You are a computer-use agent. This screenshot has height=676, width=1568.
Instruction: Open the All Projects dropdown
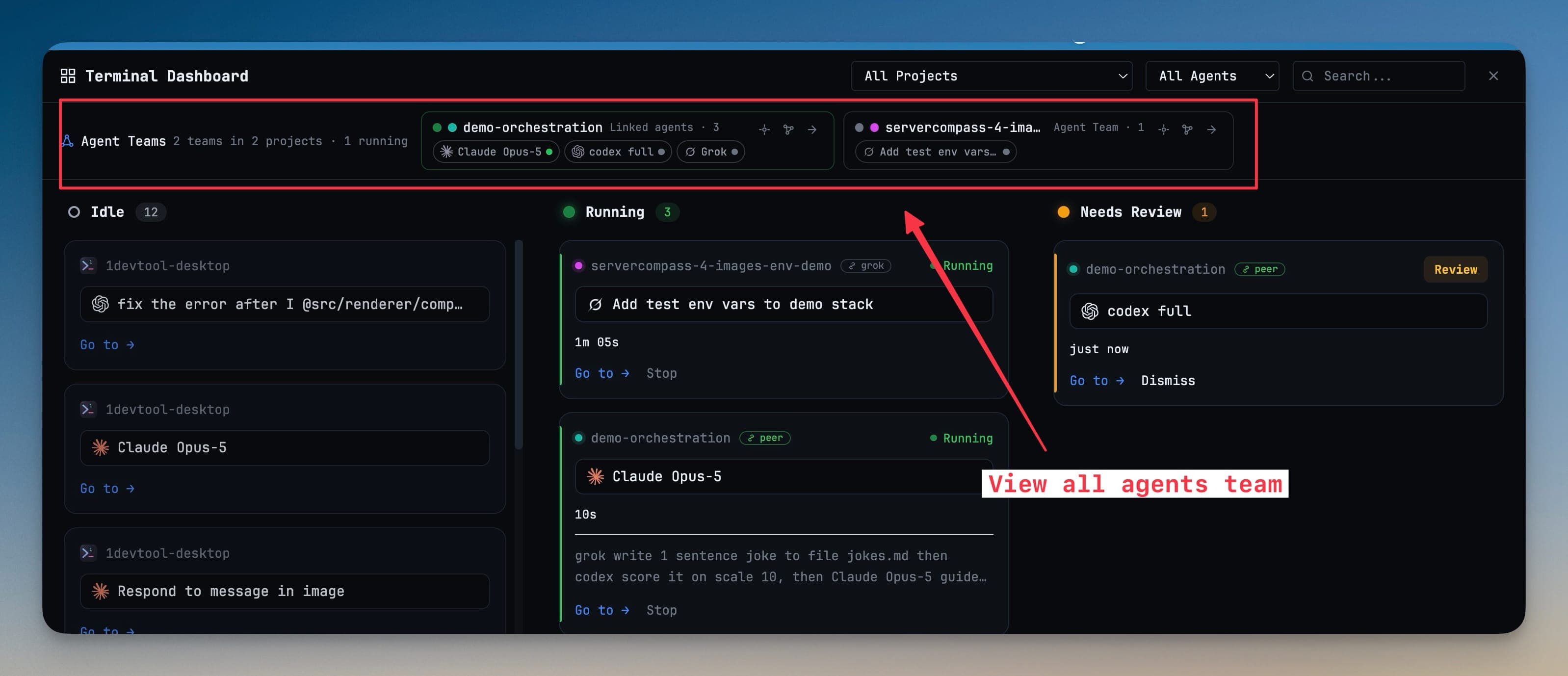[x=992, y=76]
